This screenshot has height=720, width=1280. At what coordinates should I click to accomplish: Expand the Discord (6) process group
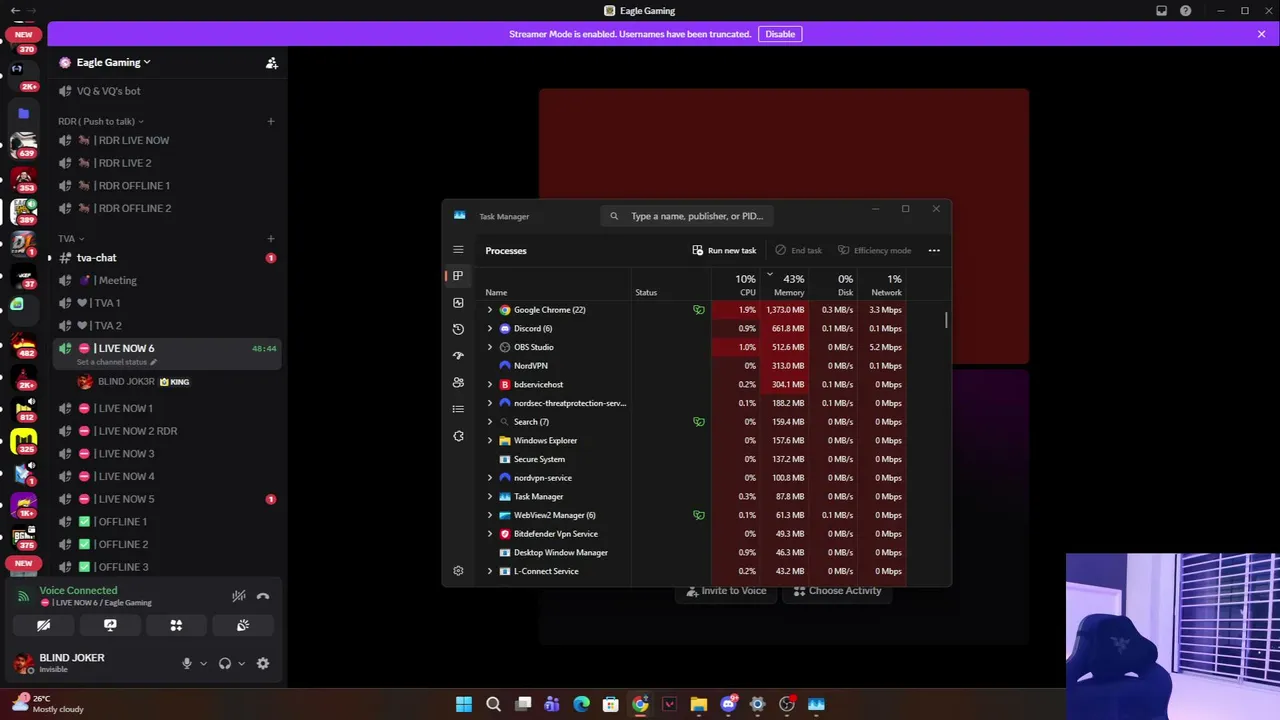490,328
